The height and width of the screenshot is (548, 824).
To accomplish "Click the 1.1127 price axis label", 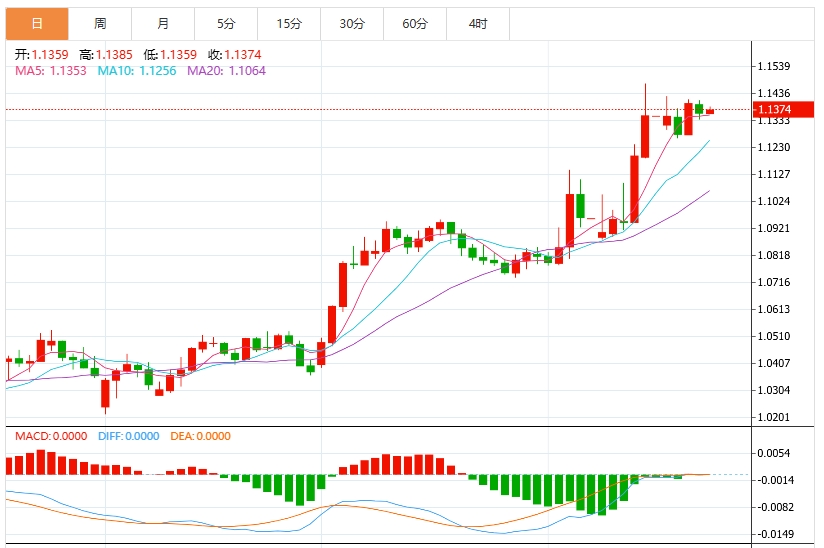I will pos(774,174).
